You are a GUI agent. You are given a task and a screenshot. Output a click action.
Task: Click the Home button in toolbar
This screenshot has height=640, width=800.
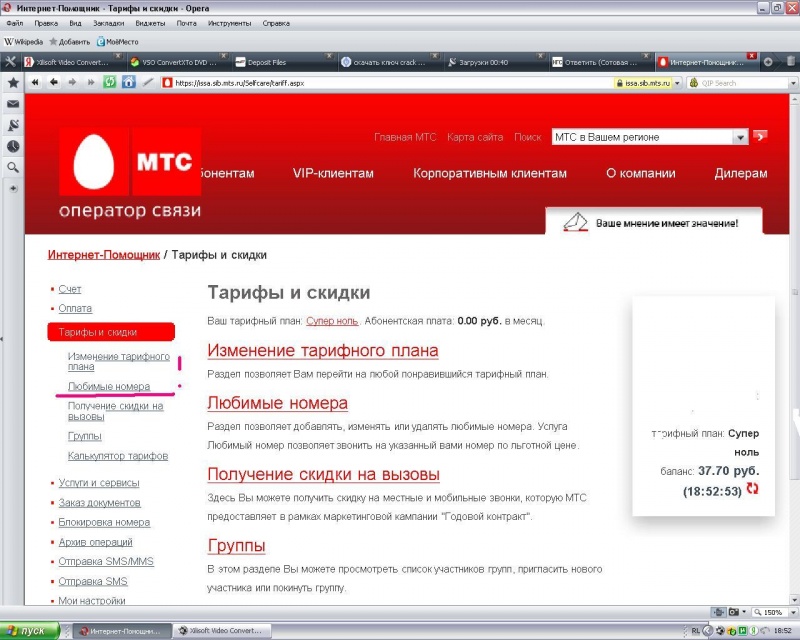click(129, 83)
